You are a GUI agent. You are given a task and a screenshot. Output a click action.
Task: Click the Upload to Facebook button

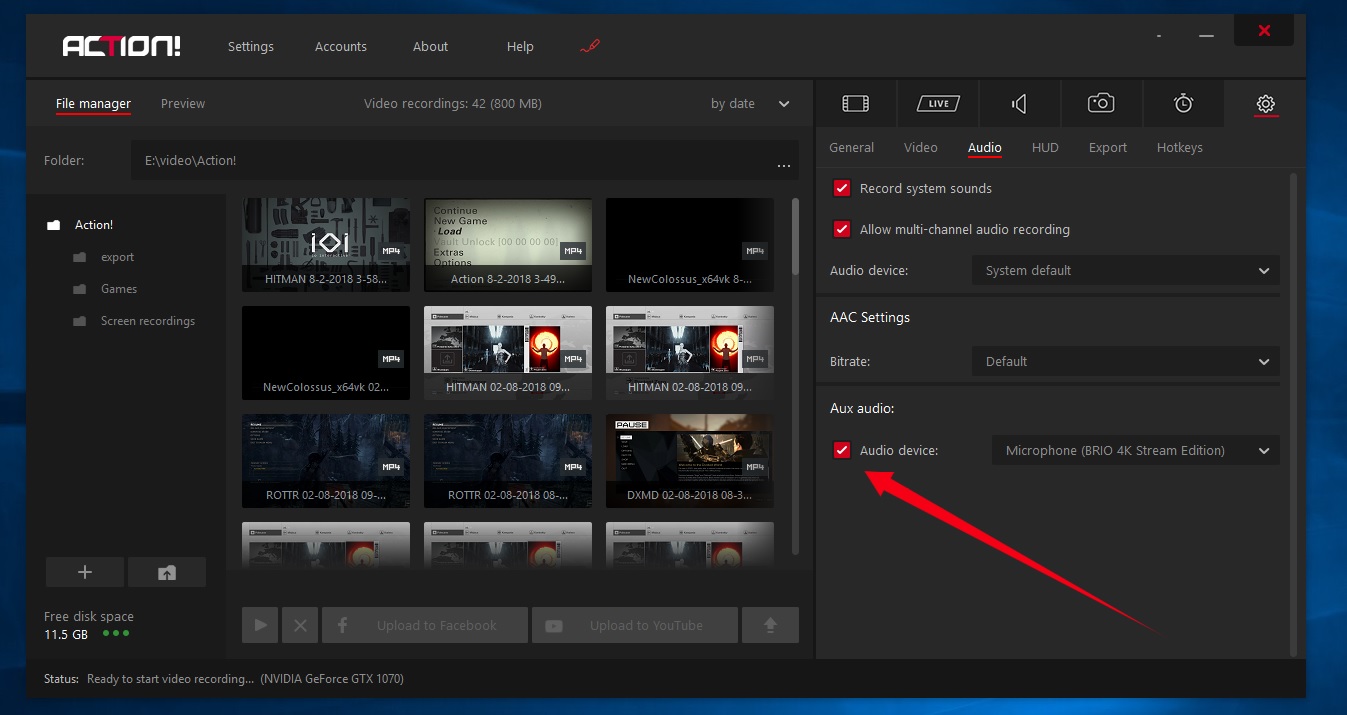coord(425,625)
